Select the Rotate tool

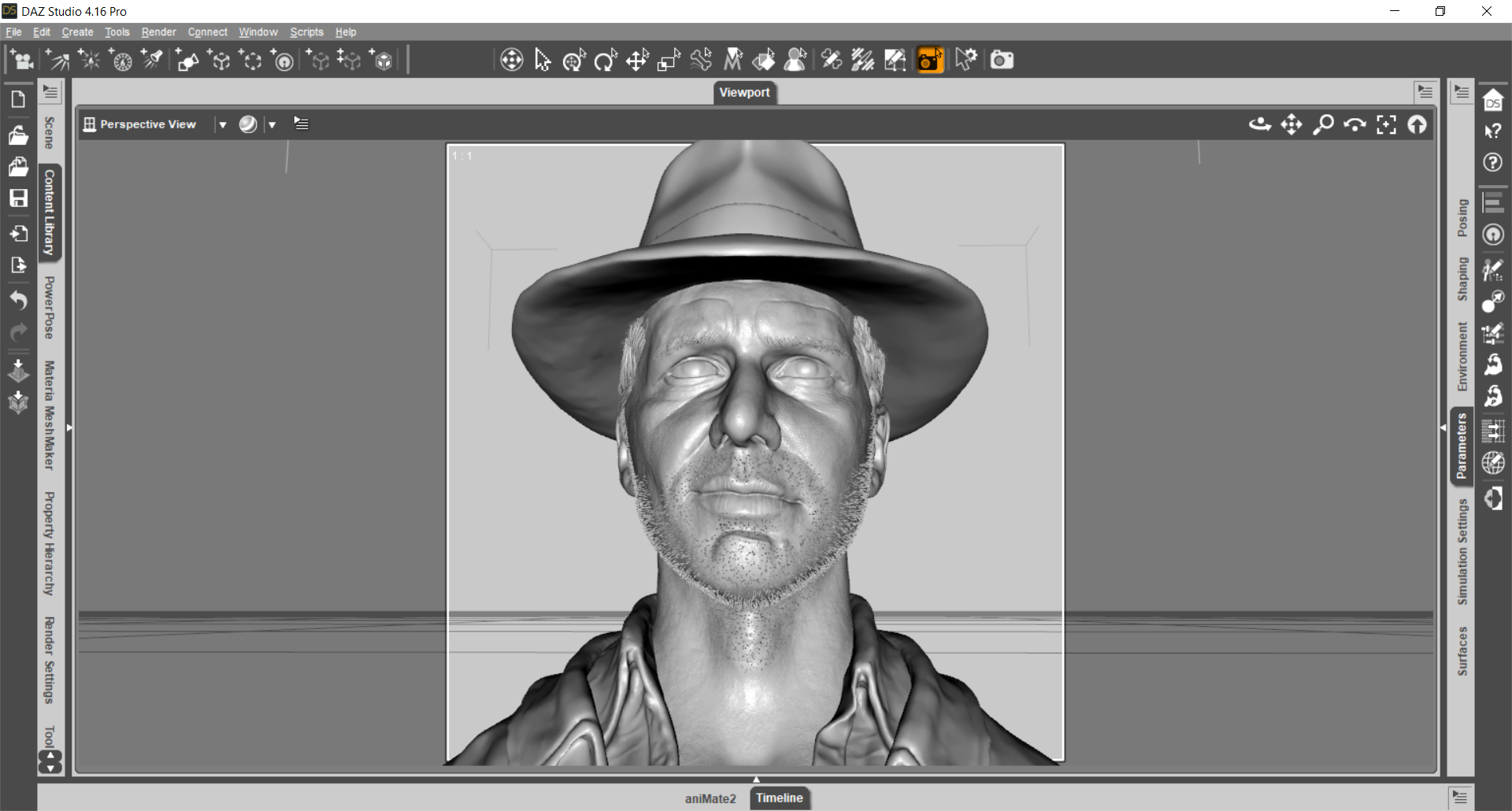coord(606,60)
